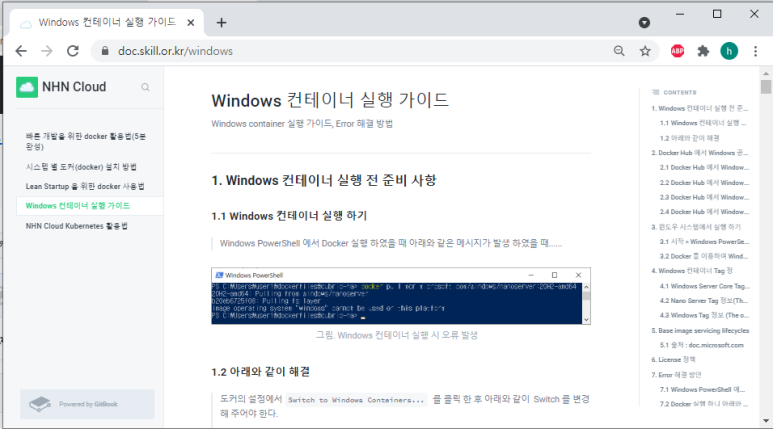Click heading 1.1 Windows 컨테이너 실행 하기
The width and height of the screenshot is (773, 429).
(x=289, y=216)
